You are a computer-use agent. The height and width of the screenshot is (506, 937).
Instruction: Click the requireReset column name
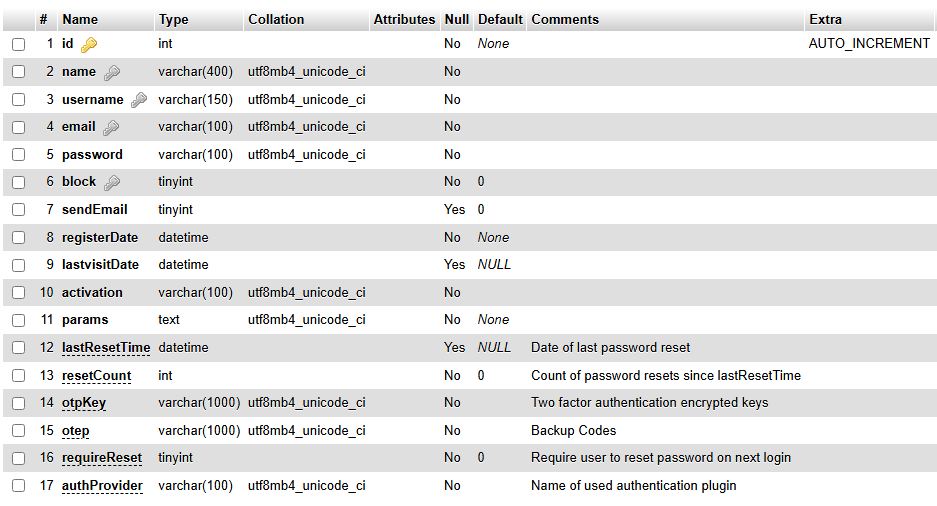pyautogui.click(x=102, y=457)
